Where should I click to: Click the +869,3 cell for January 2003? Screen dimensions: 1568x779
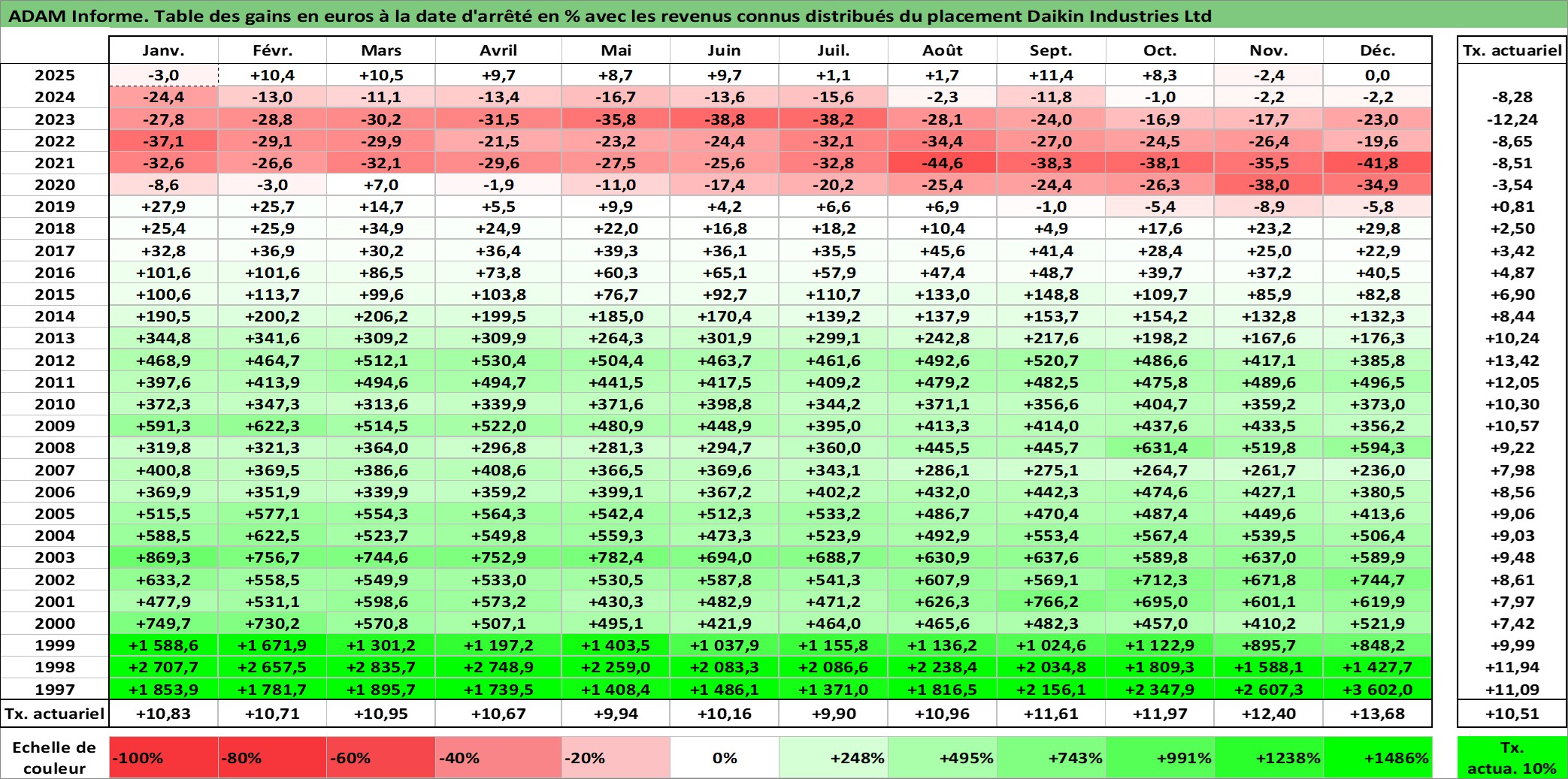click(164, 557)
